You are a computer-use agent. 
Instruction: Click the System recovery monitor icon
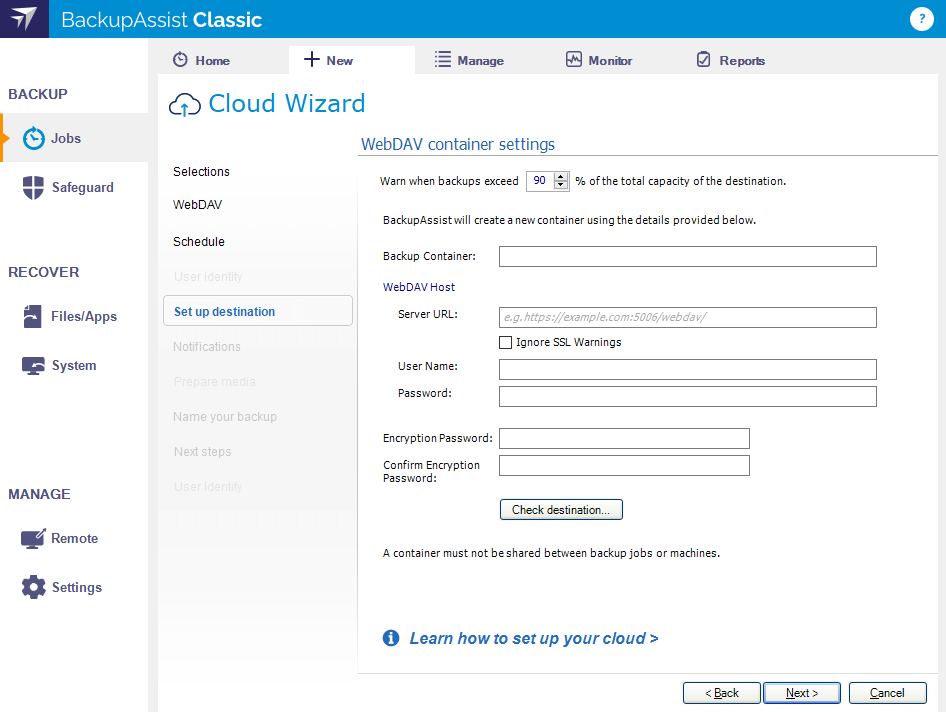point(33,366)
